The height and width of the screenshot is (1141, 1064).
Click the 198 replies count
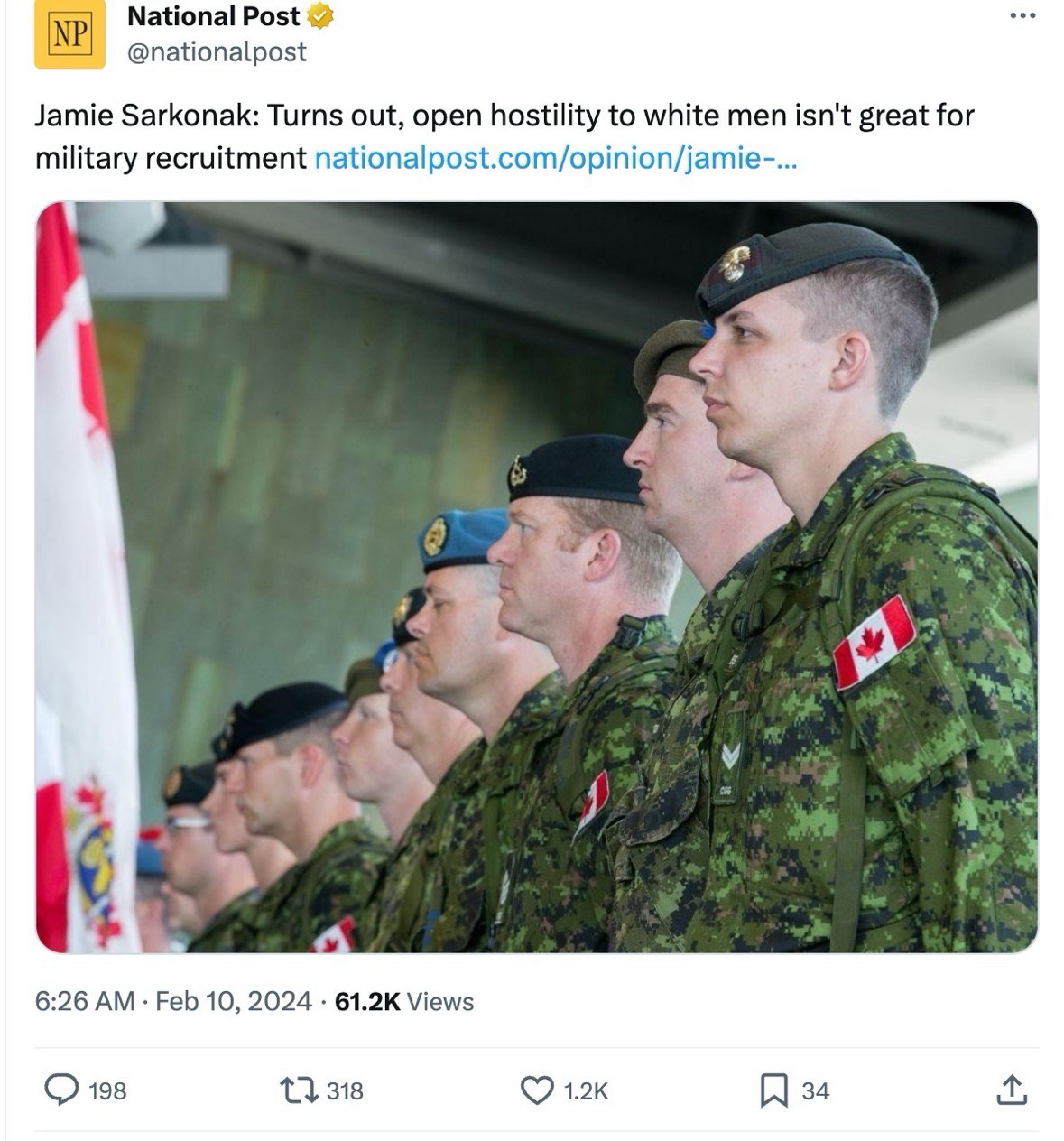coord(107,1091)
